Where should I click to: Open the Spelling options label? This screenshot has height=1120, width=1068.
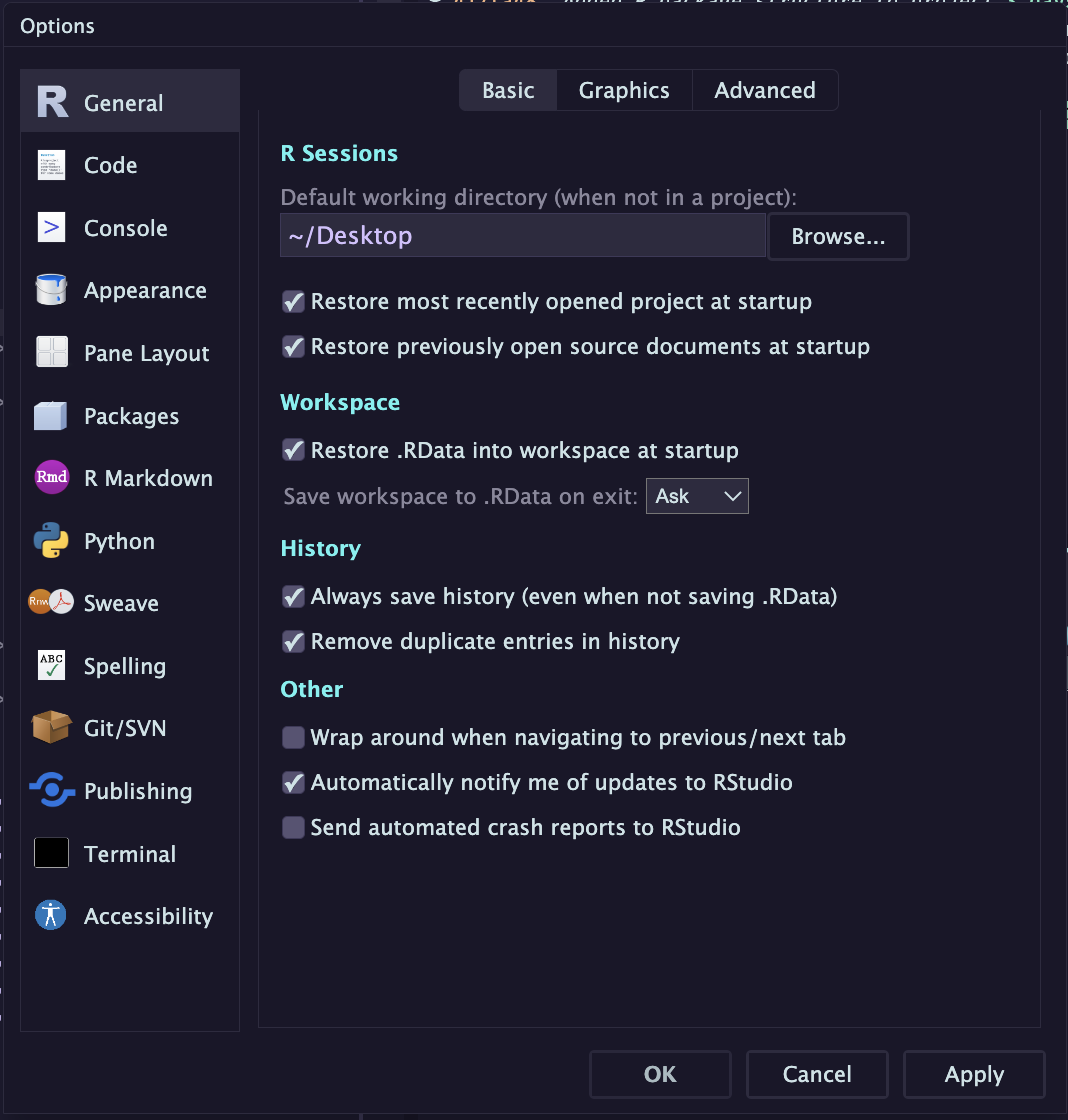click(x=125, y=666)
